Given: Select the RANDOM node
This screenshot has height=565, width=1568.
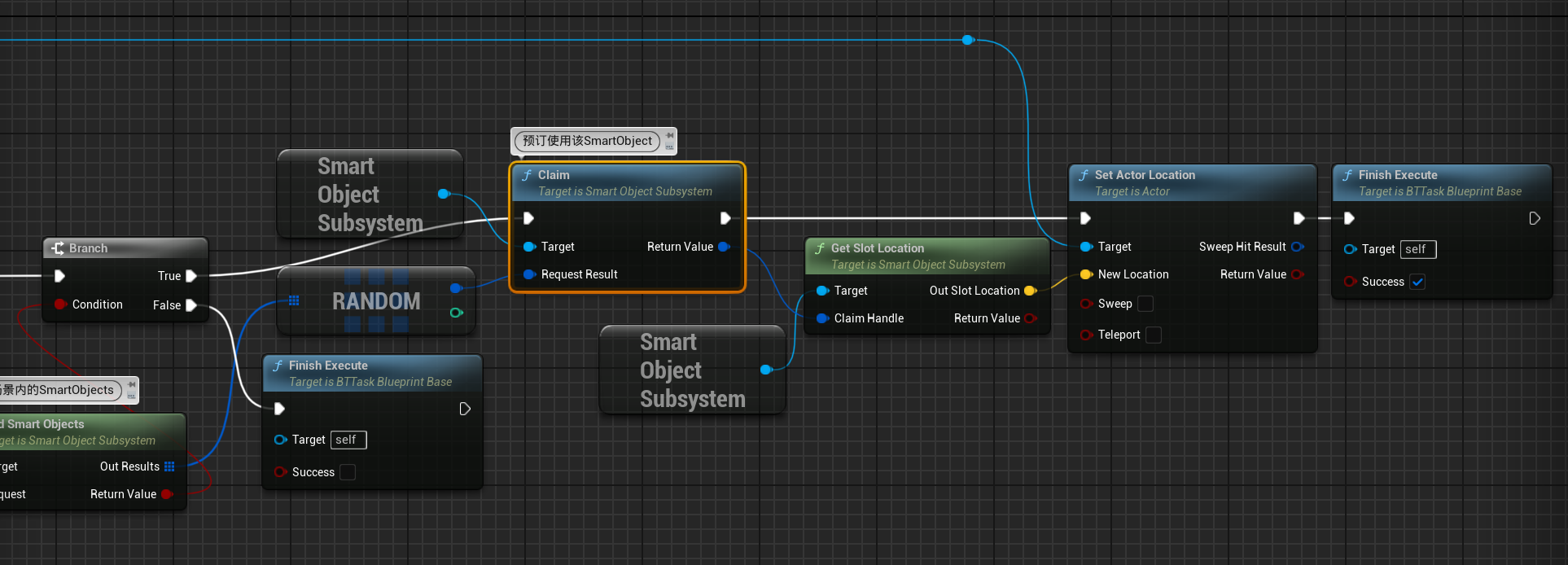Looking at the screenshot, I should click(376, 301).
